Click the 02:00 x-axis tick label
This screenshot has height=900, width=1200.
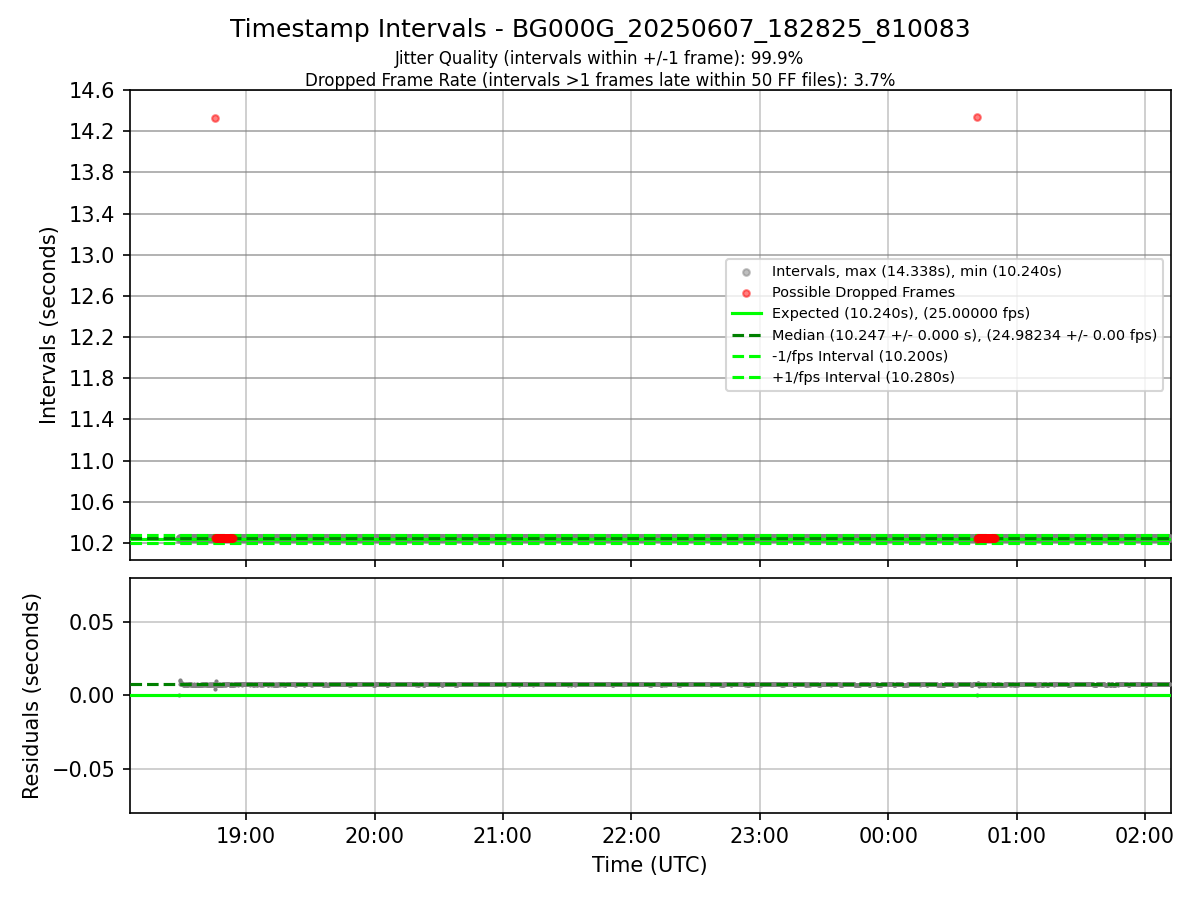[1145, 835]
